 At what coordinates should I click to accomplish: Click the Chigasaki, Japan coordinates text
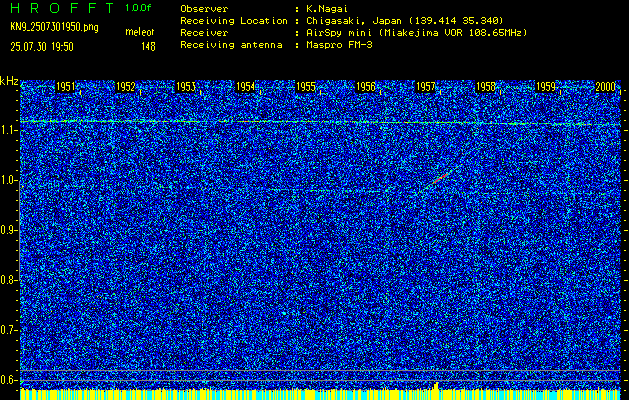(x=405, y=21)
